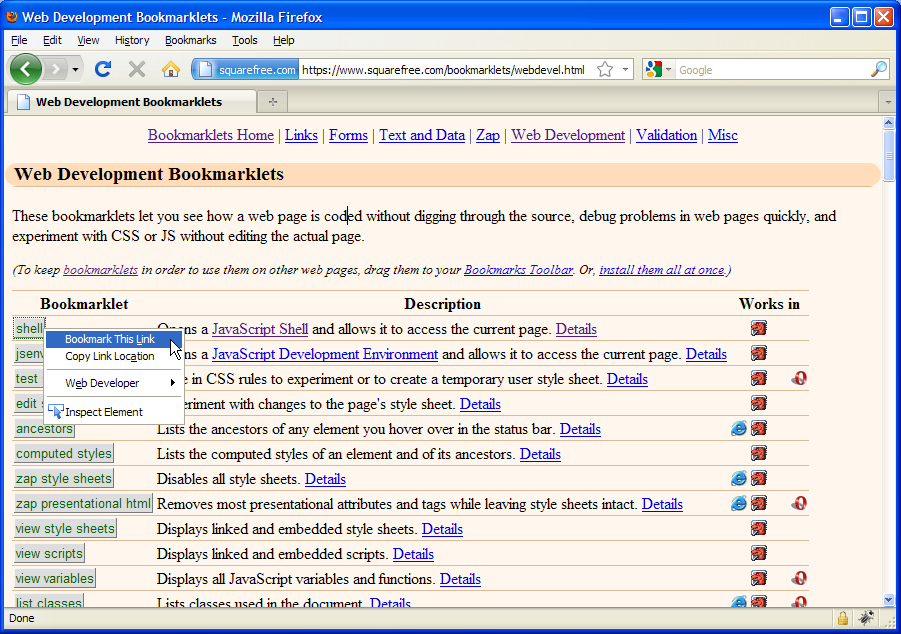
Task: Open the Tools menu
Action: click(x=244, y=40)
